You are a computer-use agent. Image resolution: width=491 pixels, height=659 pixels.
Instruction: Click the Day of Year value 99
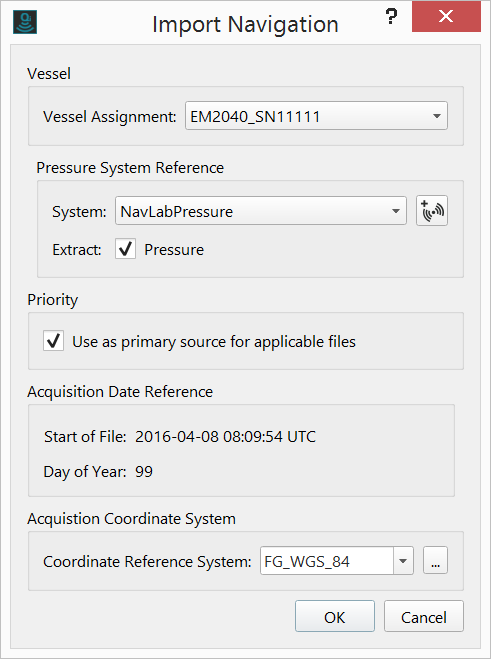(x=144, y=472)
